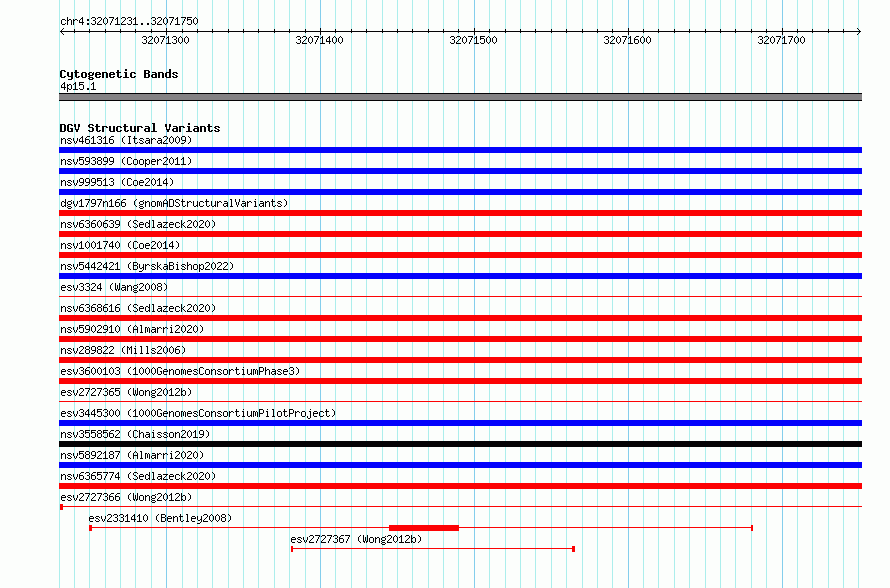
Task: Open variant nsv6368616 (Sedlazeck2020) label
Action: pos(138,308)
